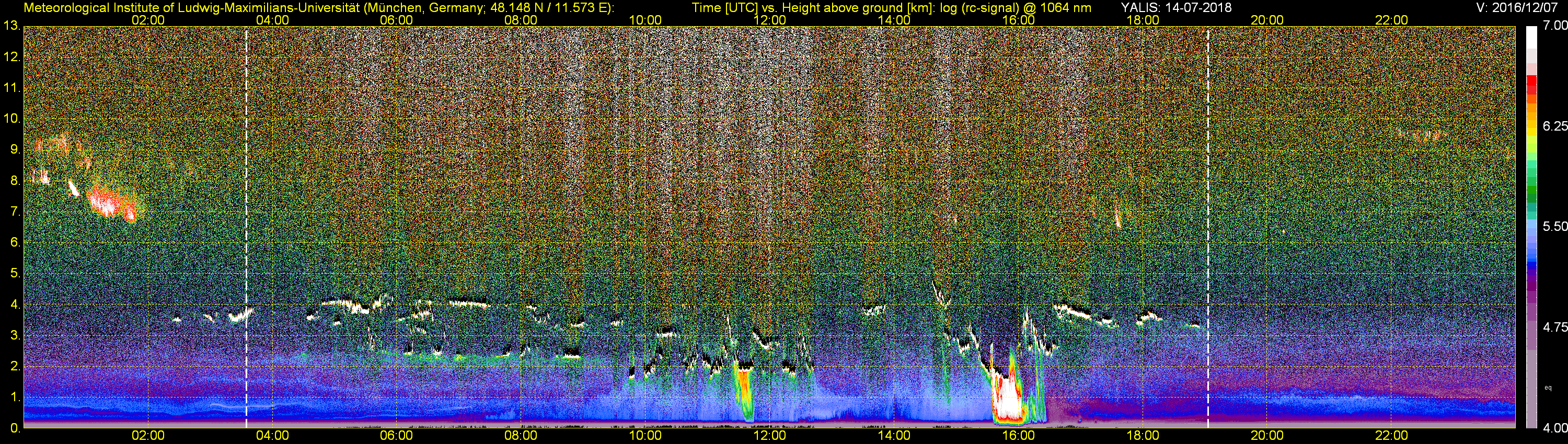
Task: Pick the 1. km height axis label
Action: point(15,397)
